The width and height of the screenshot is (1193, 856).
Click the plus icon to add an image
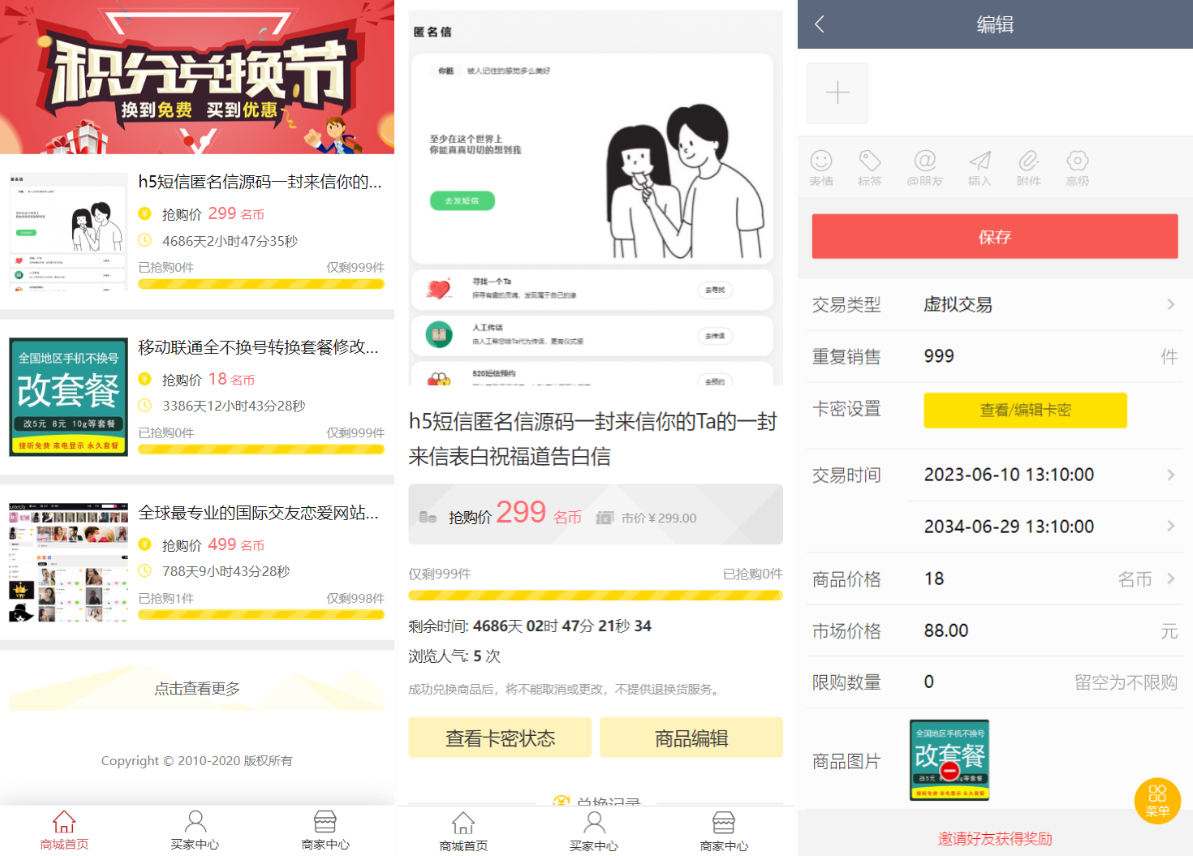click(837, 92)
